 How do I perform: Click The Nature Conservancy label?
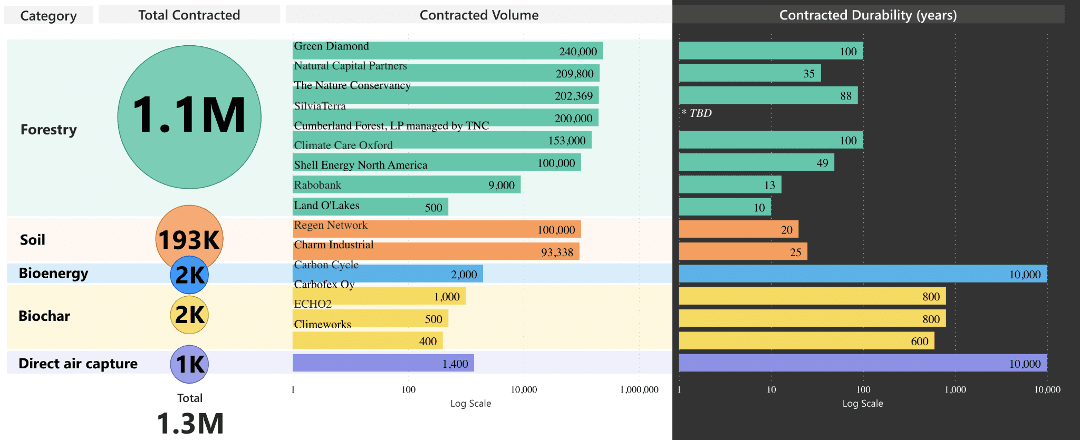click(352, 85)
